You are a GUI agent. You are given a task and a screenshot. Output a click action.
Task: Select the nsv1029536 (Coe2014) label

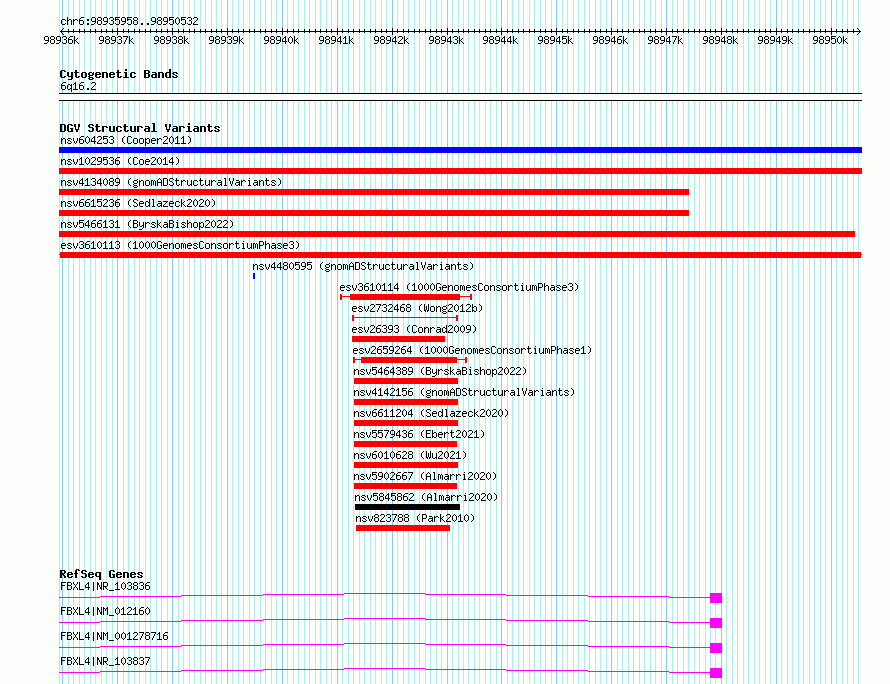(x=120, y=161)
